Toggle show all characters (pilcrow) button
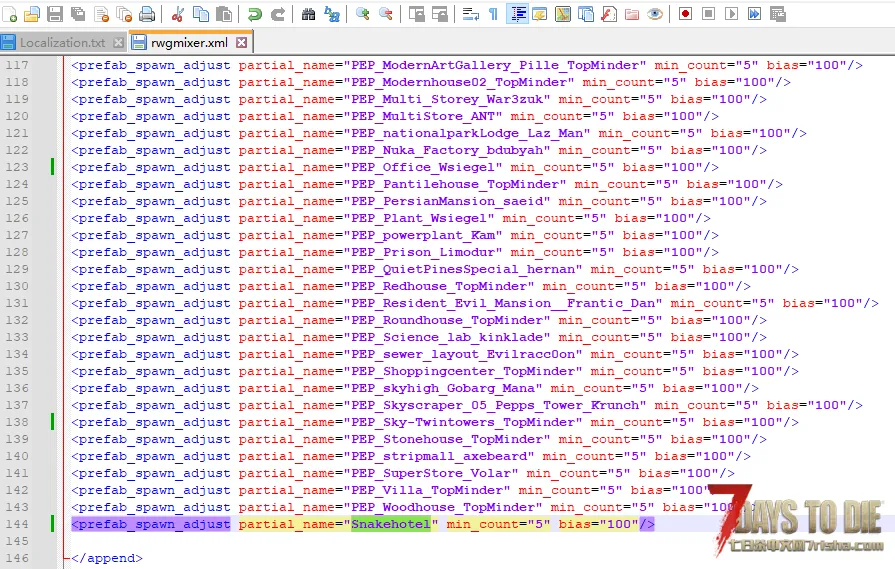 pos(493,14)
